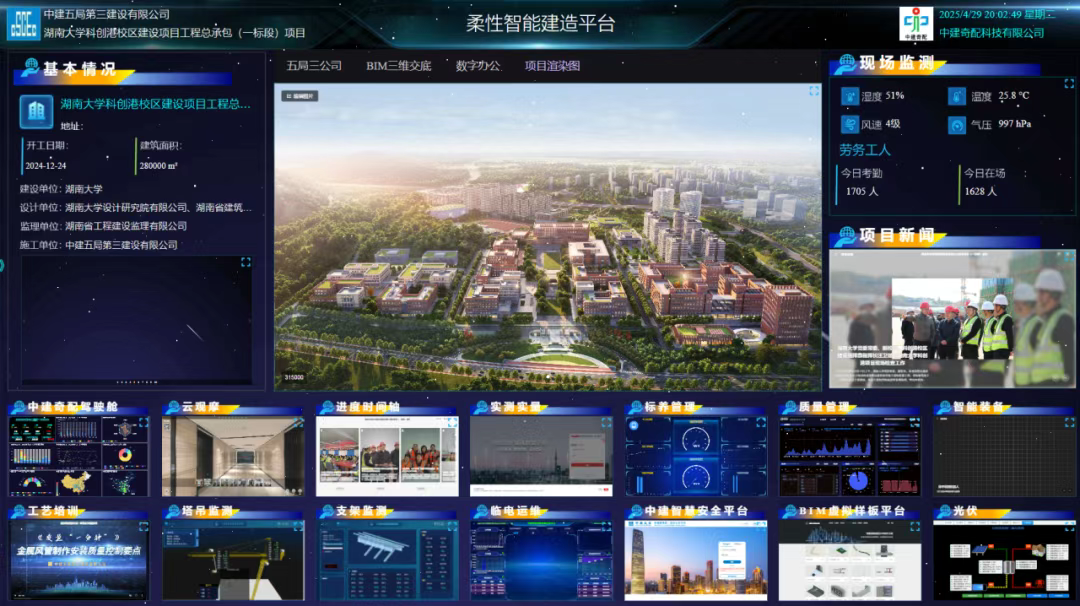Click the carousel dots under the starry panel
Image resolution: width=1080 pixels, height=606 pixels.
coord(137,382)
